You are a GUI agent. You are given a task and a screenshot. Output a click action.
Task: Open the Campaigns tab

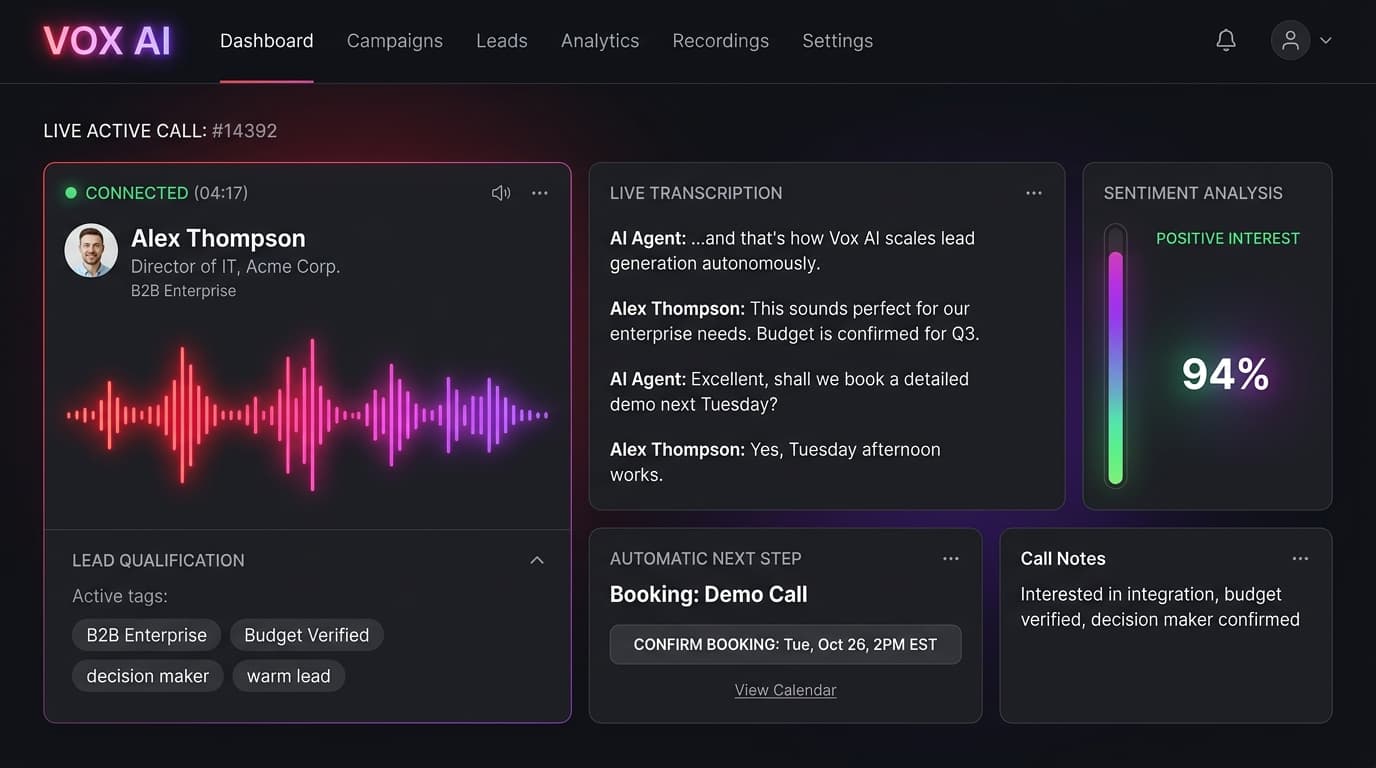[395, 41]
